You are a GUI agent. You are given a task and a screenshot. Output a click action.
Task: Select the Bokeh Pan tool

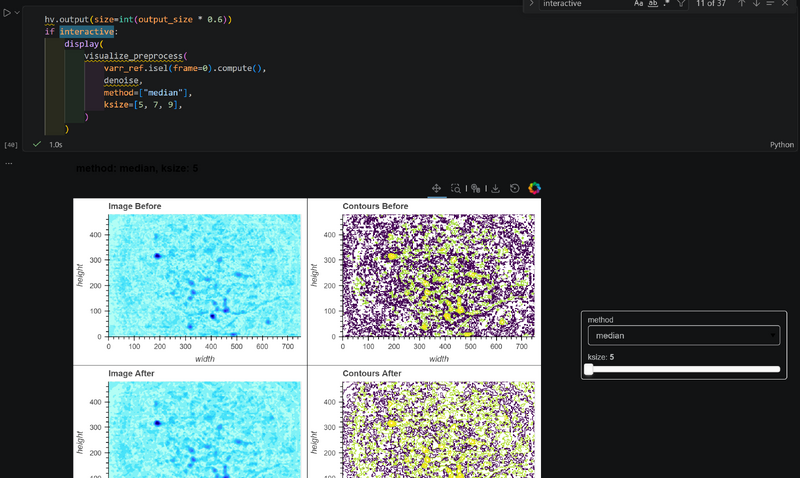click(x=436, y=188)
